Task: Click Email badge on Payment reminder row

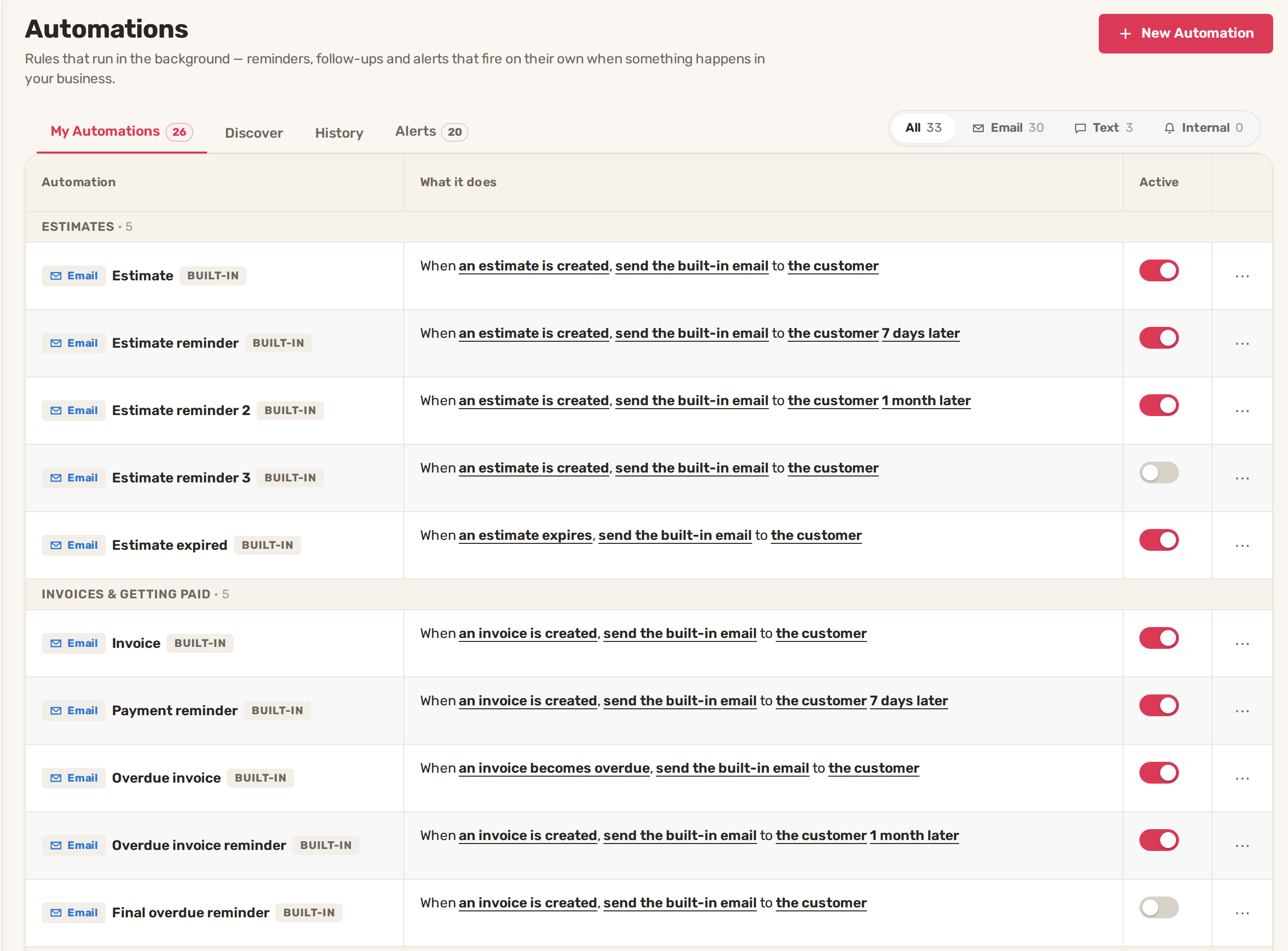Action: tap(74, 710)
